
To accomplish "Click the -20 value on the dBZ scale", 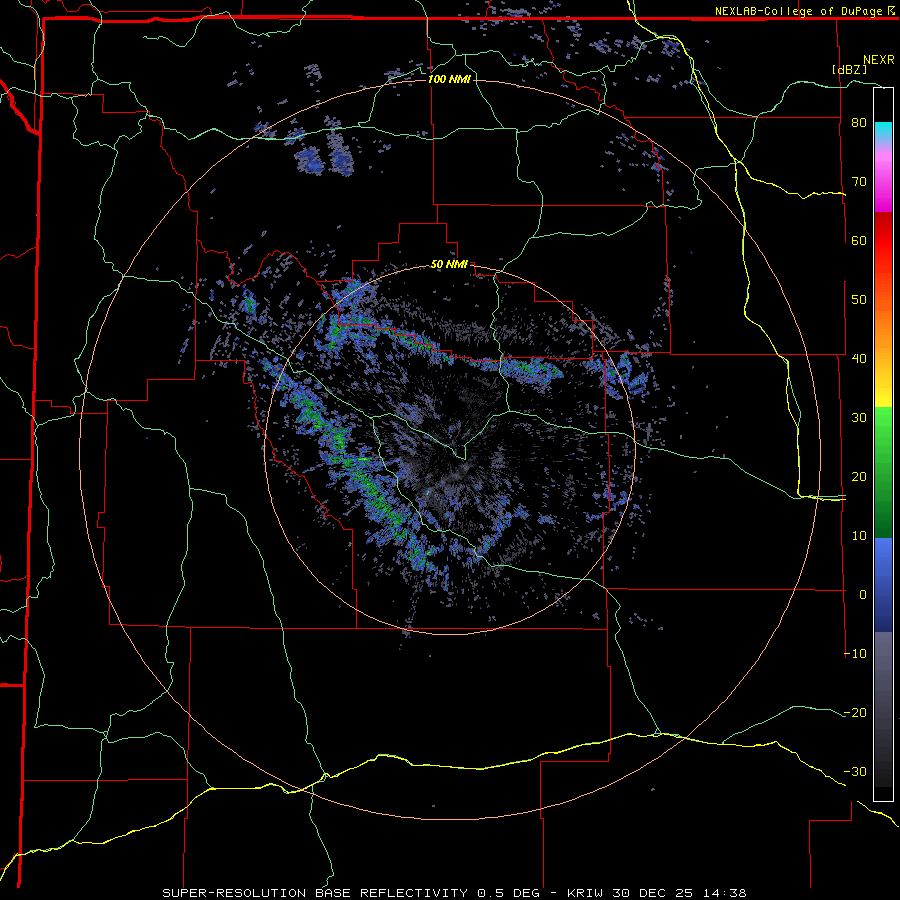I will click(x=855, y=712).
